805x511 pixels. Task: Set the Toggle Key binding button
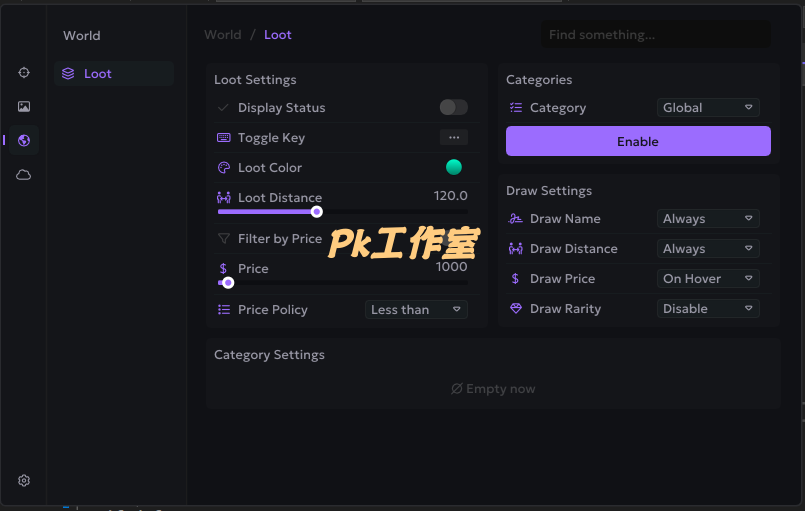454,137
